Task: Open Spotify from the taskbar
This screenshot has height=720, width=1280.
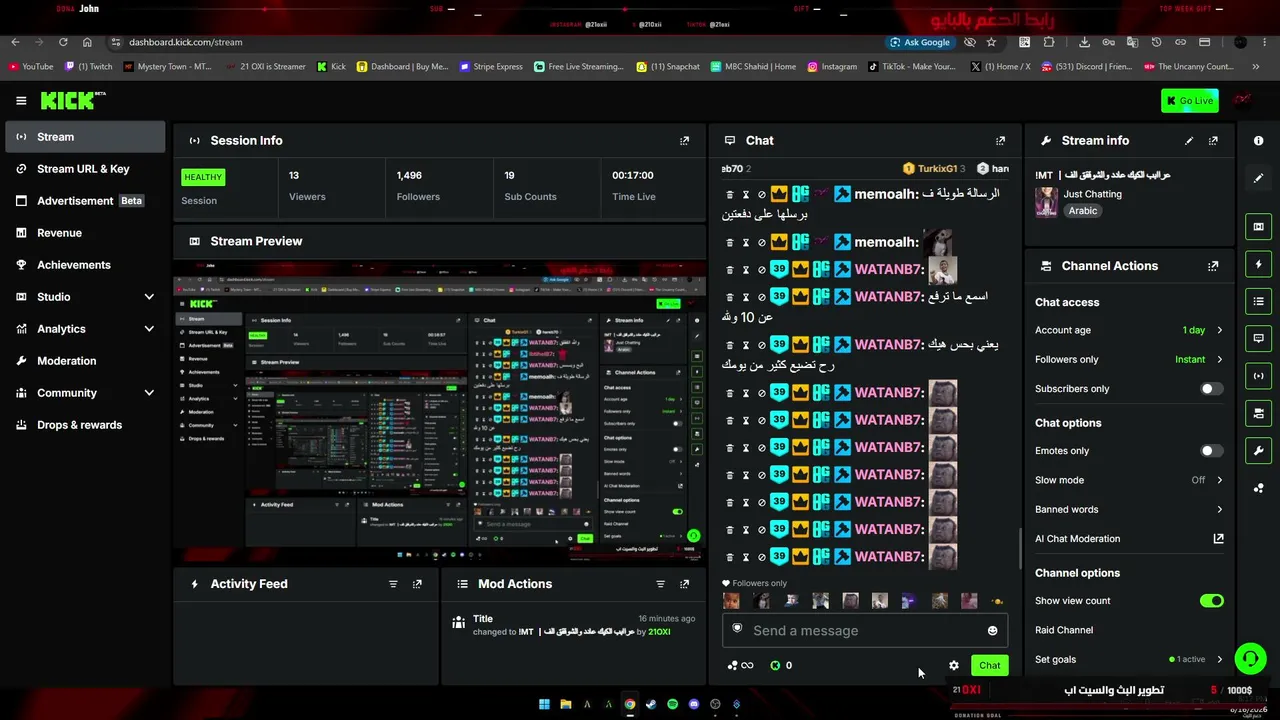Action: (x=672, y=704)
